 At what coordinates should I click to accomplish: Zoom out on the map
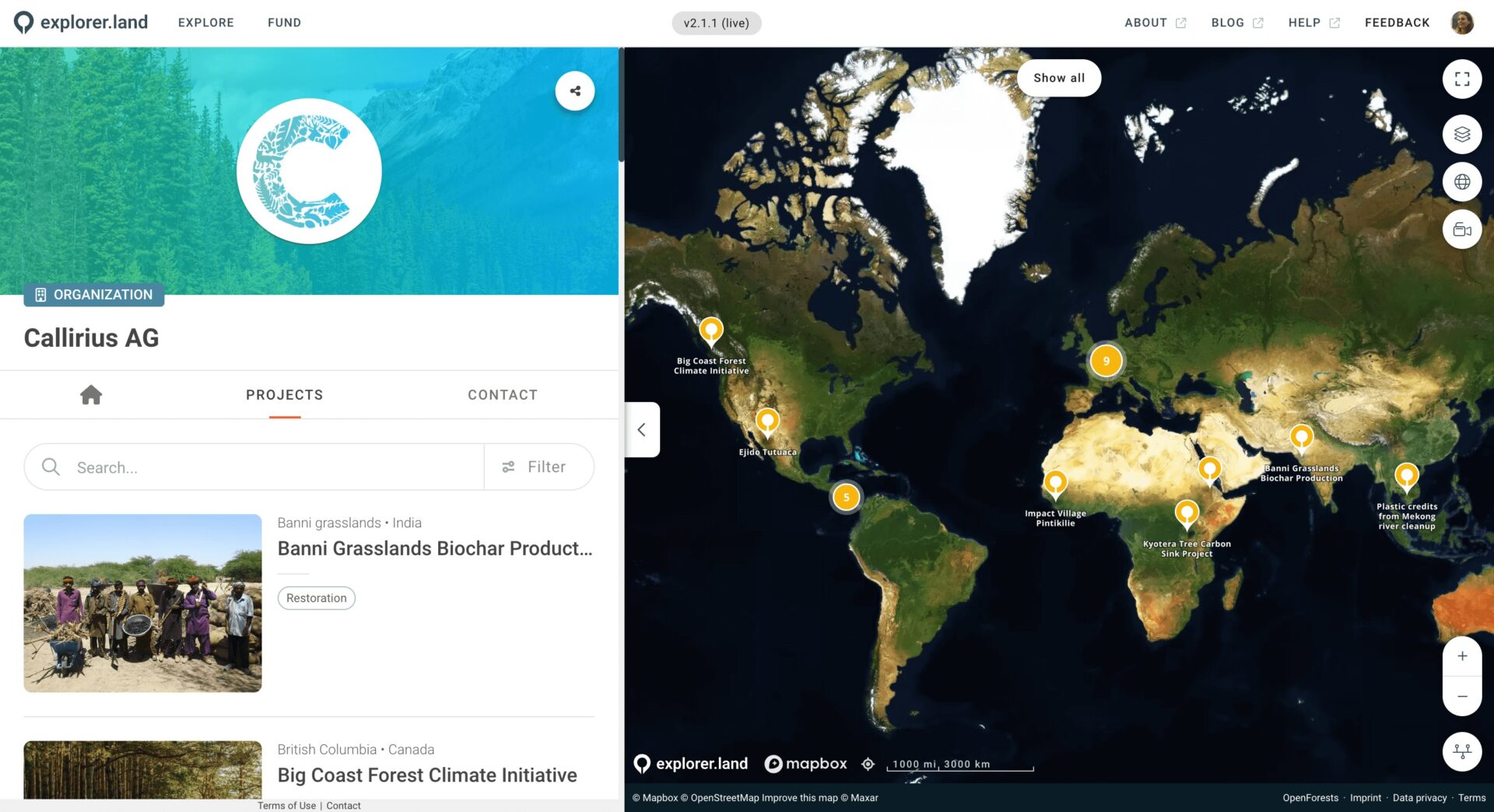point(1462,696)
